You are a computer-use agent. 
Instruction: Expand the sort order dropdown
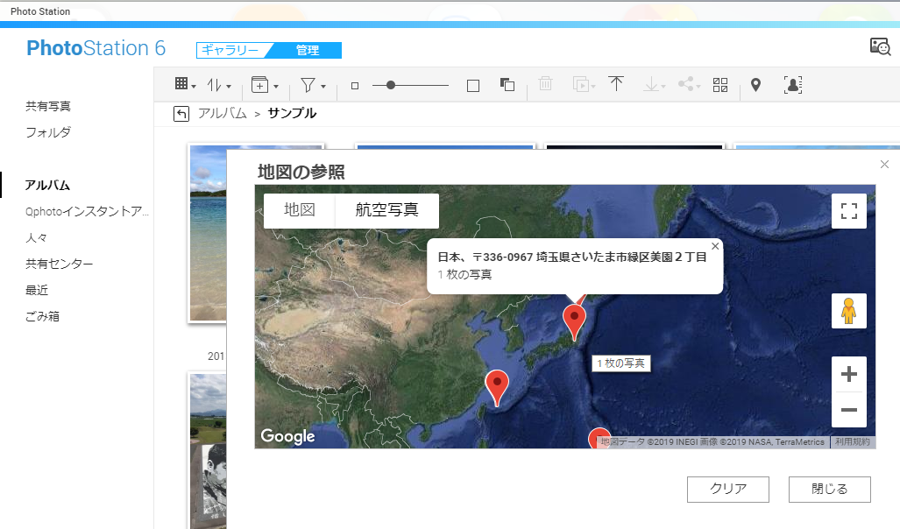219,86
